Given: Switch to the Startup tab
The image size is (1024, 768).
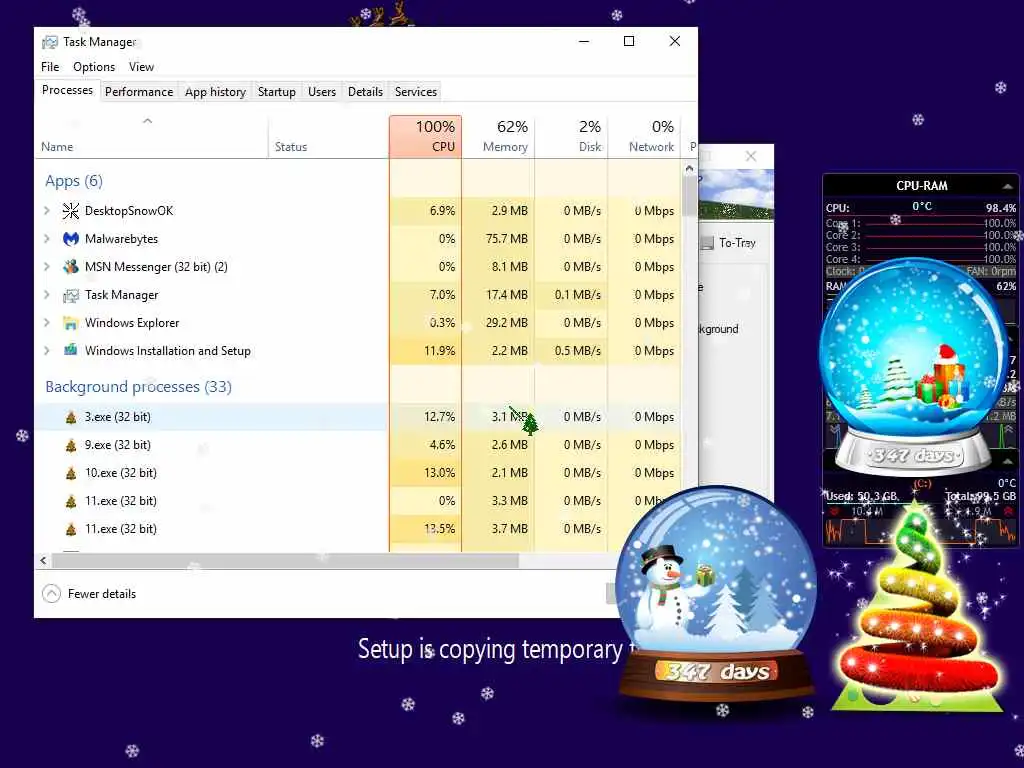Looking at the screenshot, I should pyautogui.click(x=276, y=92).
